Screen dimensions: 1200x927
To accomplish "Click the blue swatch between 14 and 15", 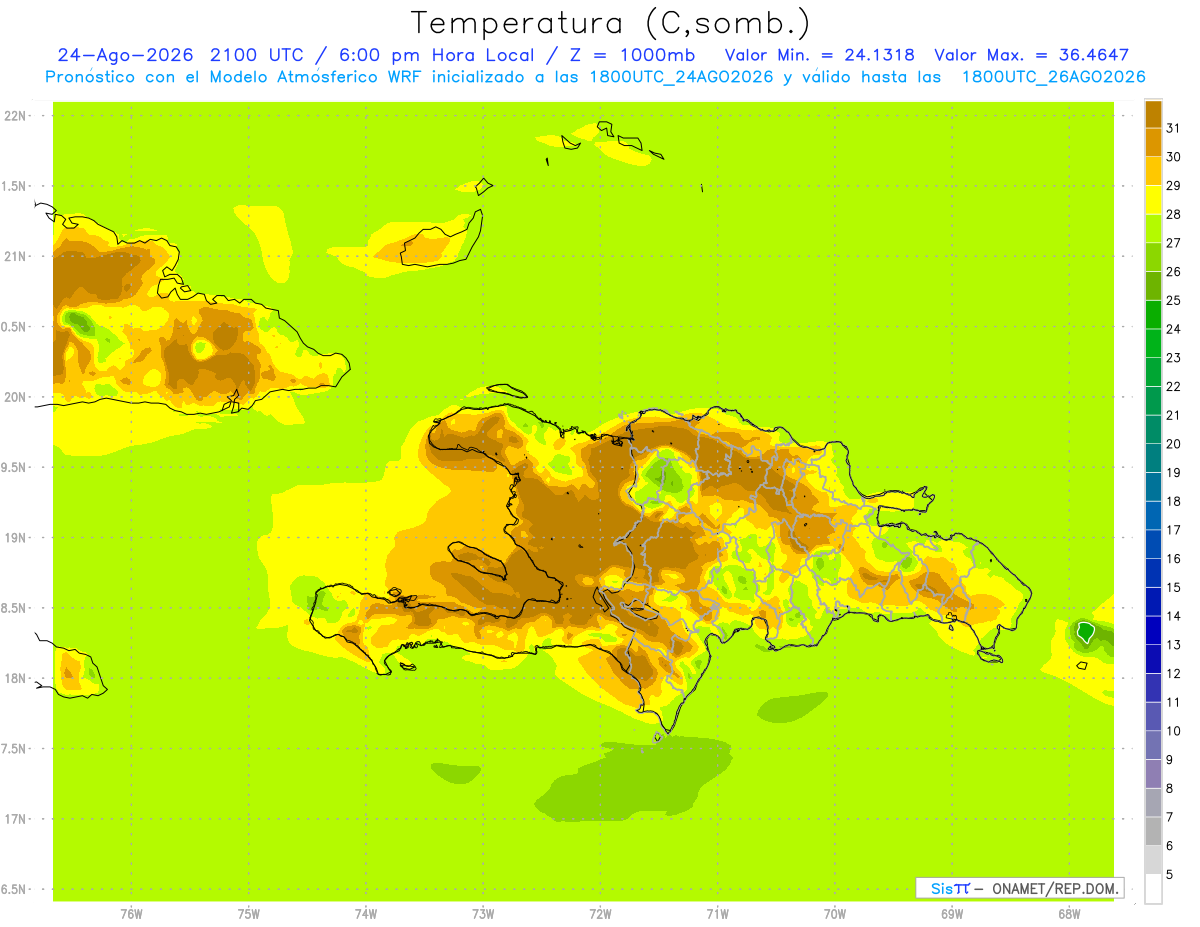I will pyautogui.click(x=1153, y=601).
